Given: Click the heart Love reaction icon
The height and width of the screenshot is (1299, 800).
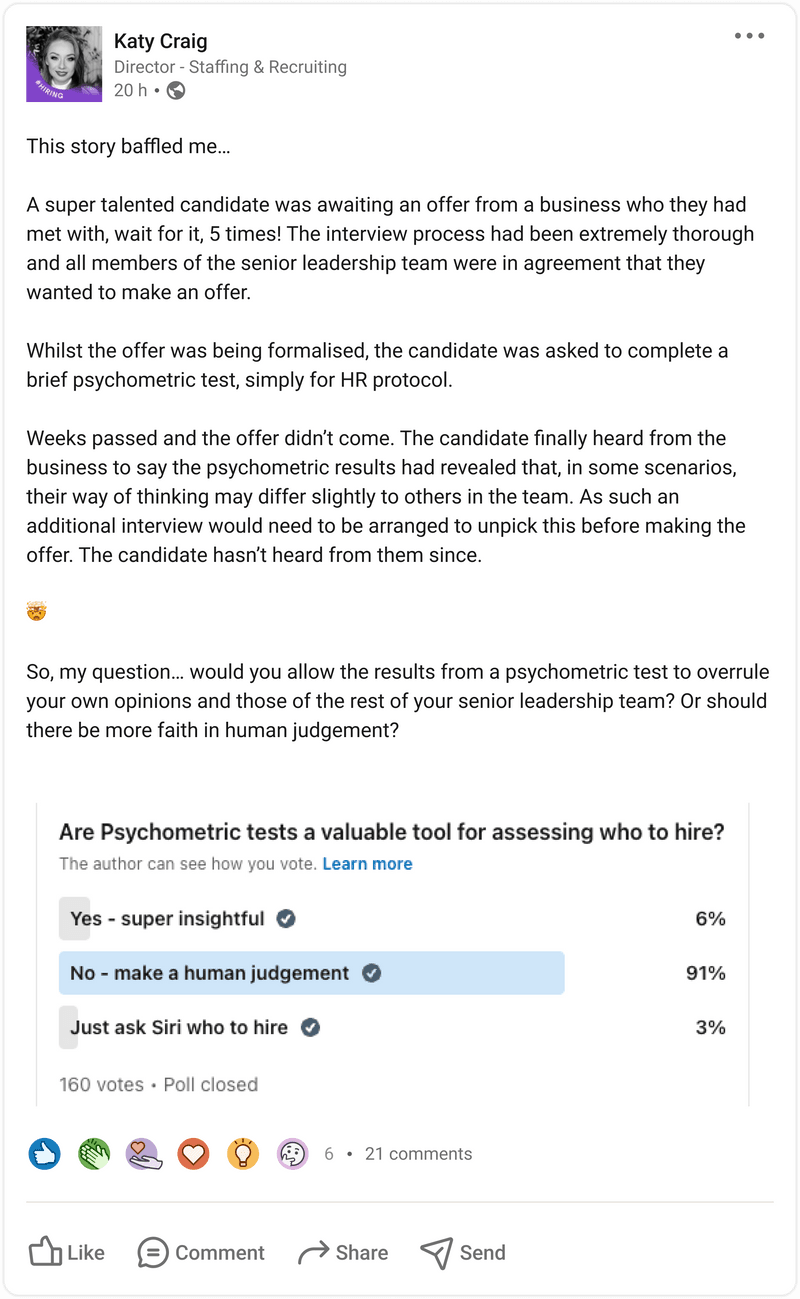Looking at the screenshot, I should (x=193, y=1153).
